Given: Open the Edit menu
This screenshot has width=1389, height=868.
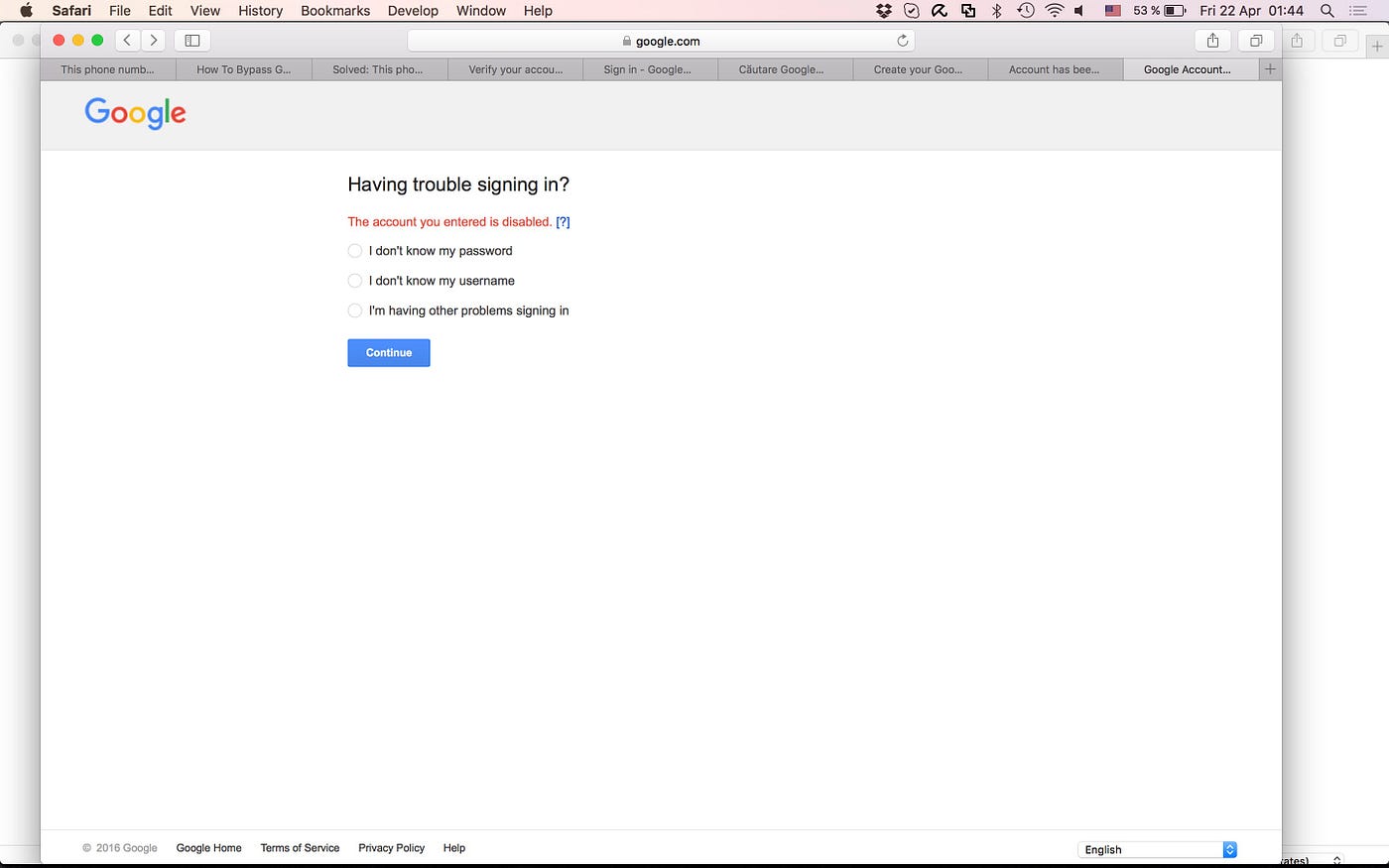Looking at the screenshot, I should [x=161, y=11].
